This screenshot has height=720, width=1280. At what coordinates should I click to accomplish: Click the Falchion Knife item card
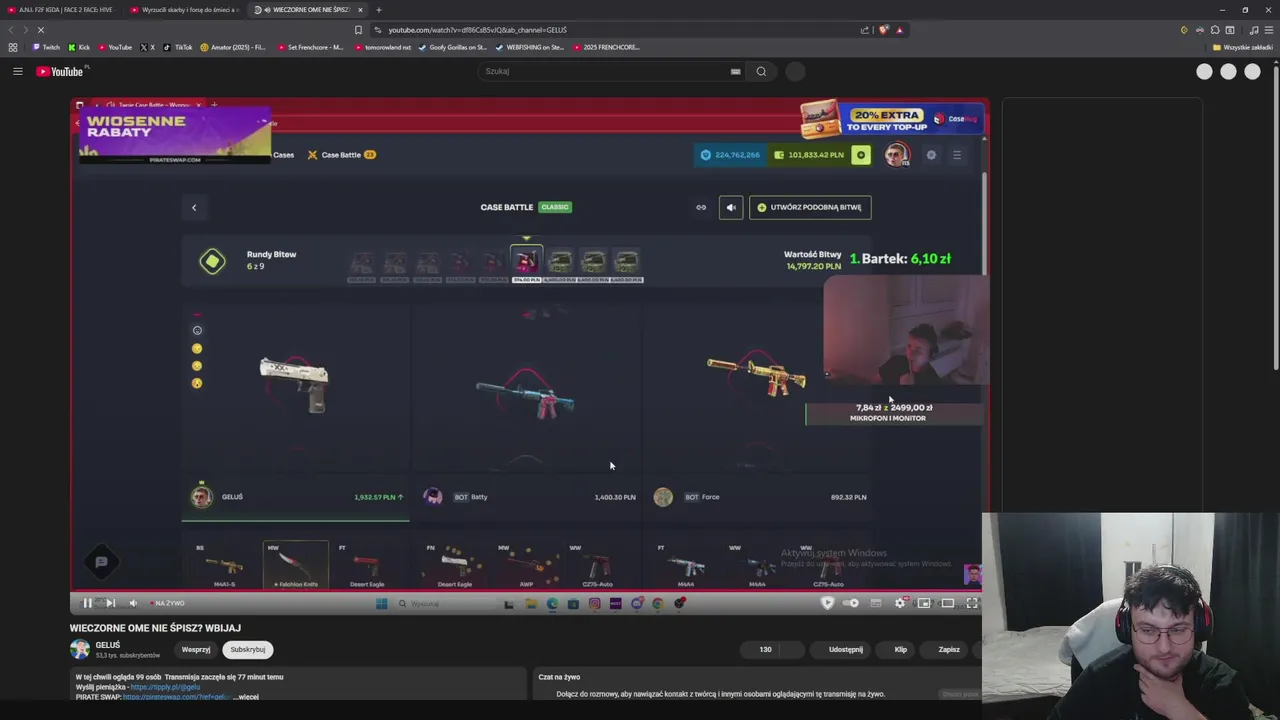[295, 565]
